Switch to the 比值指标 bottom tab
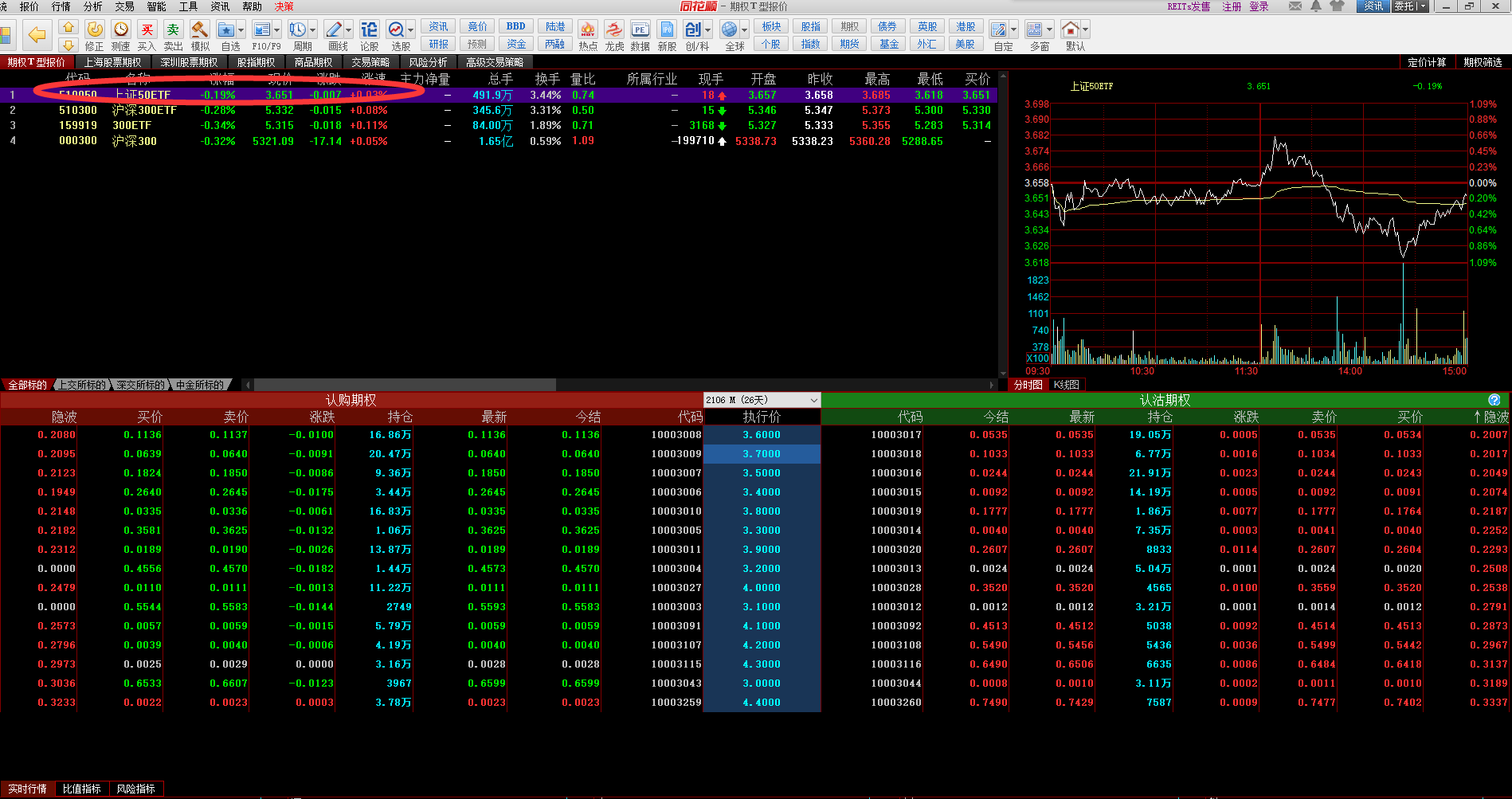The image size is (1512, 799). tap(81, 789)
